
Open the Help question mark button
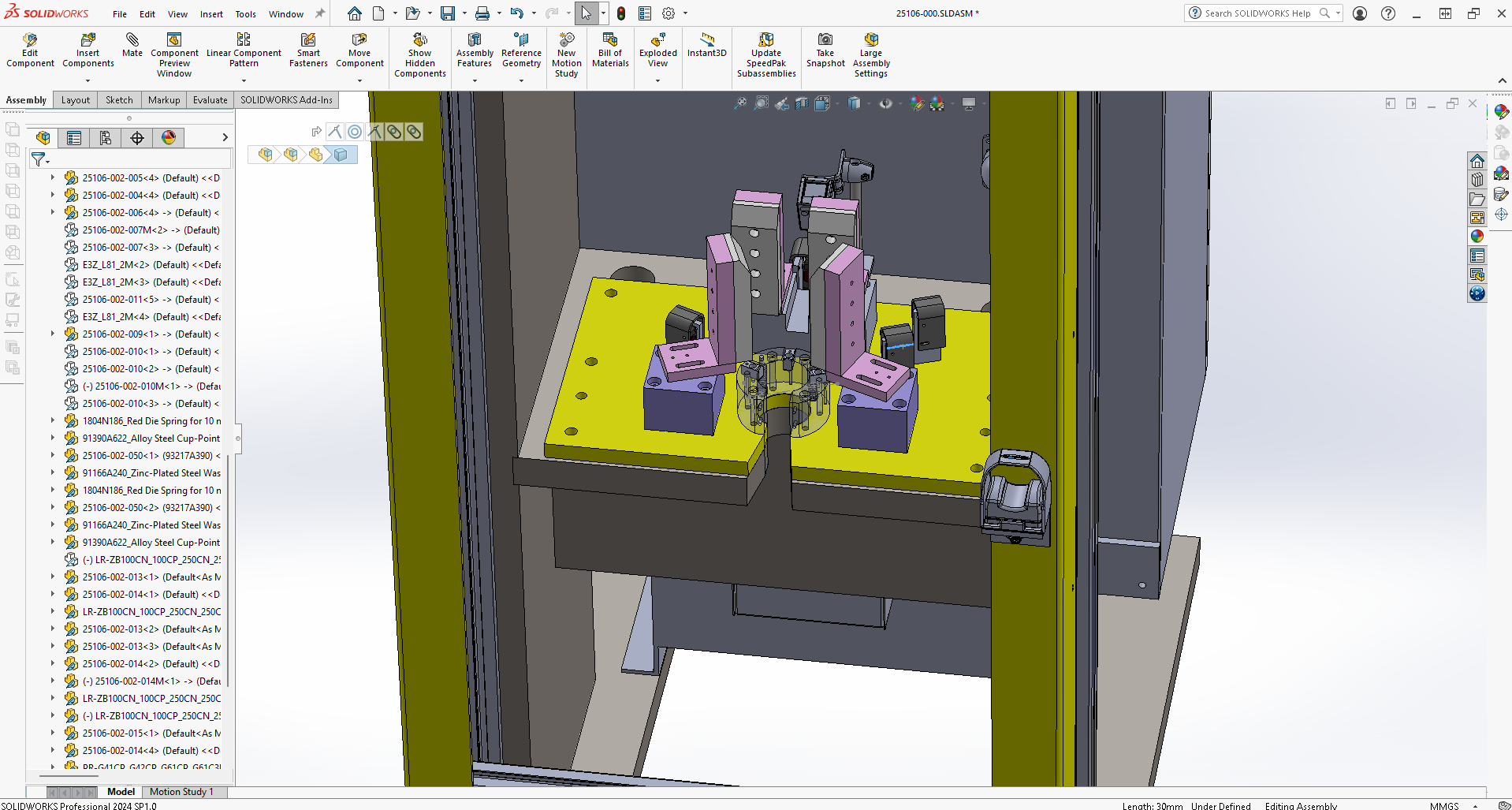(x=1388, y=13)
